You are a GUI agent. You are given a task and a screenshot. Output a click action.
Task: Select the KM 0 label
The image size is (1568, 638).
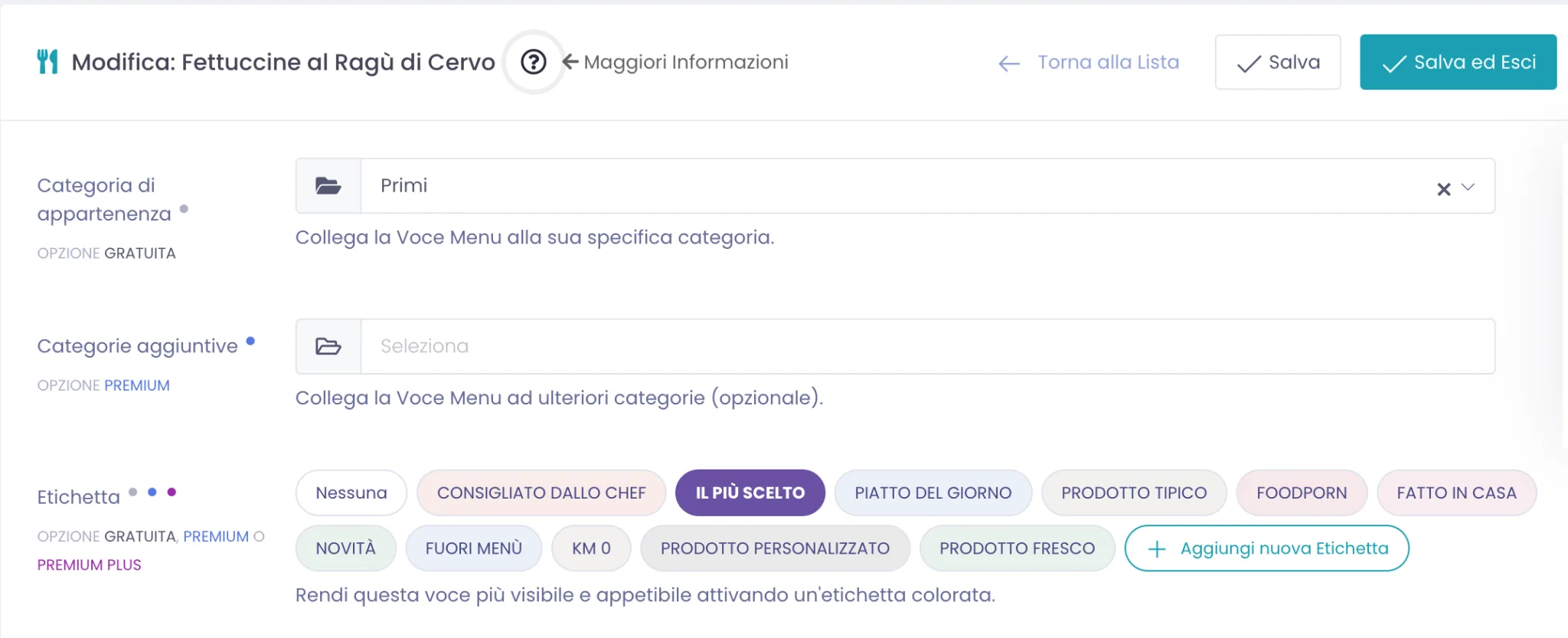(591, 548)
